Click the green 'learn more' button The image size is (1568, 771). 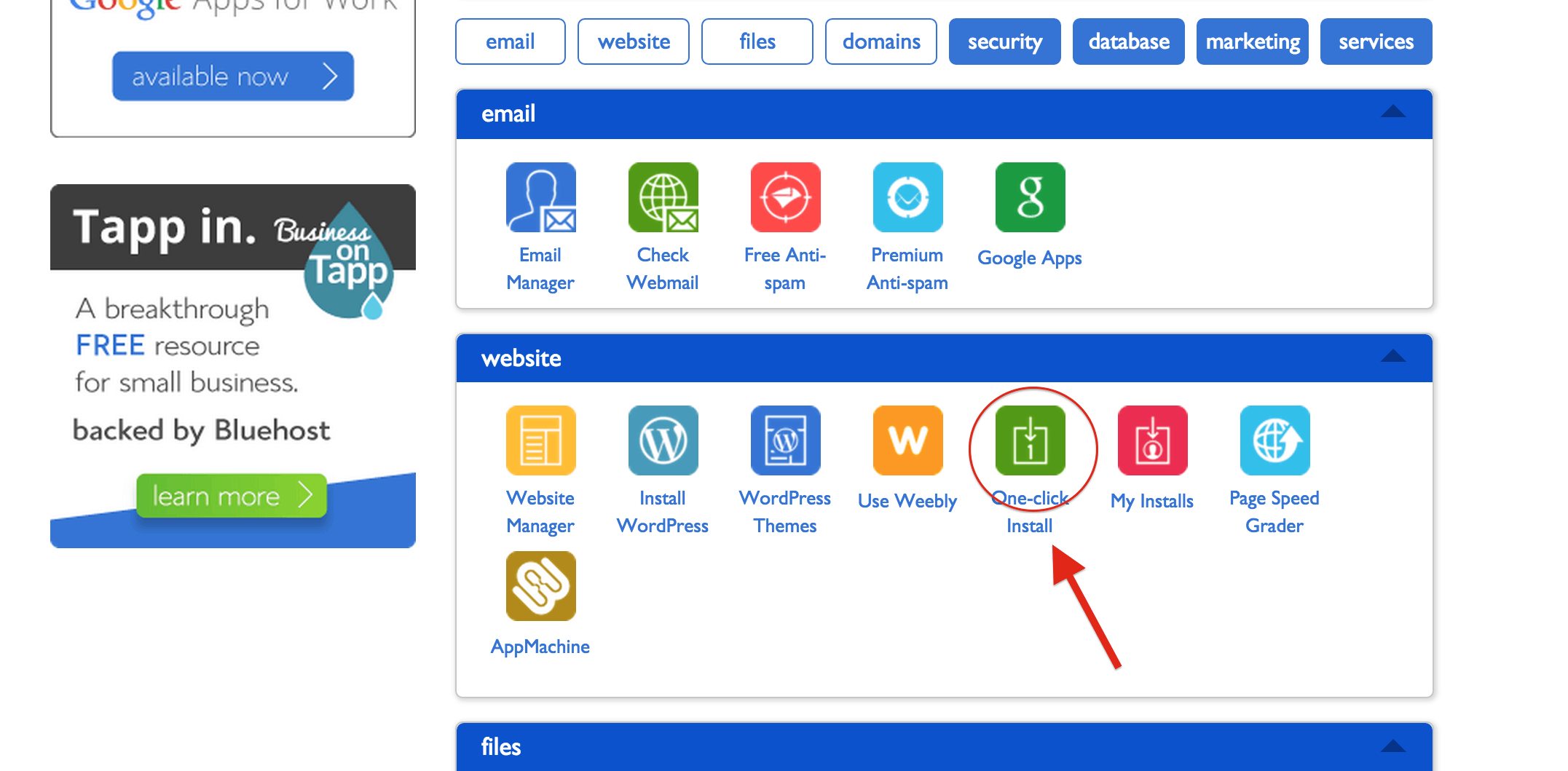tap(232, 496)
